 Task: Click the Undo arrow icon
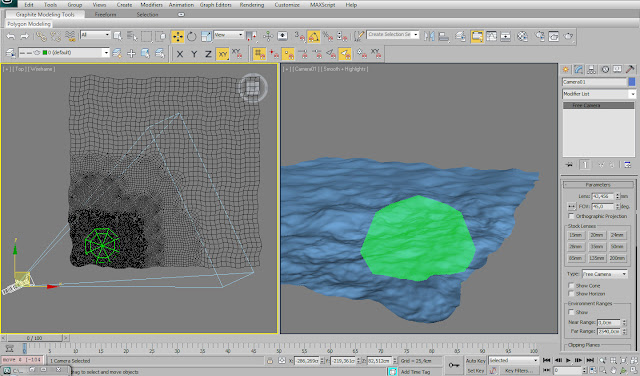point(11,36)
